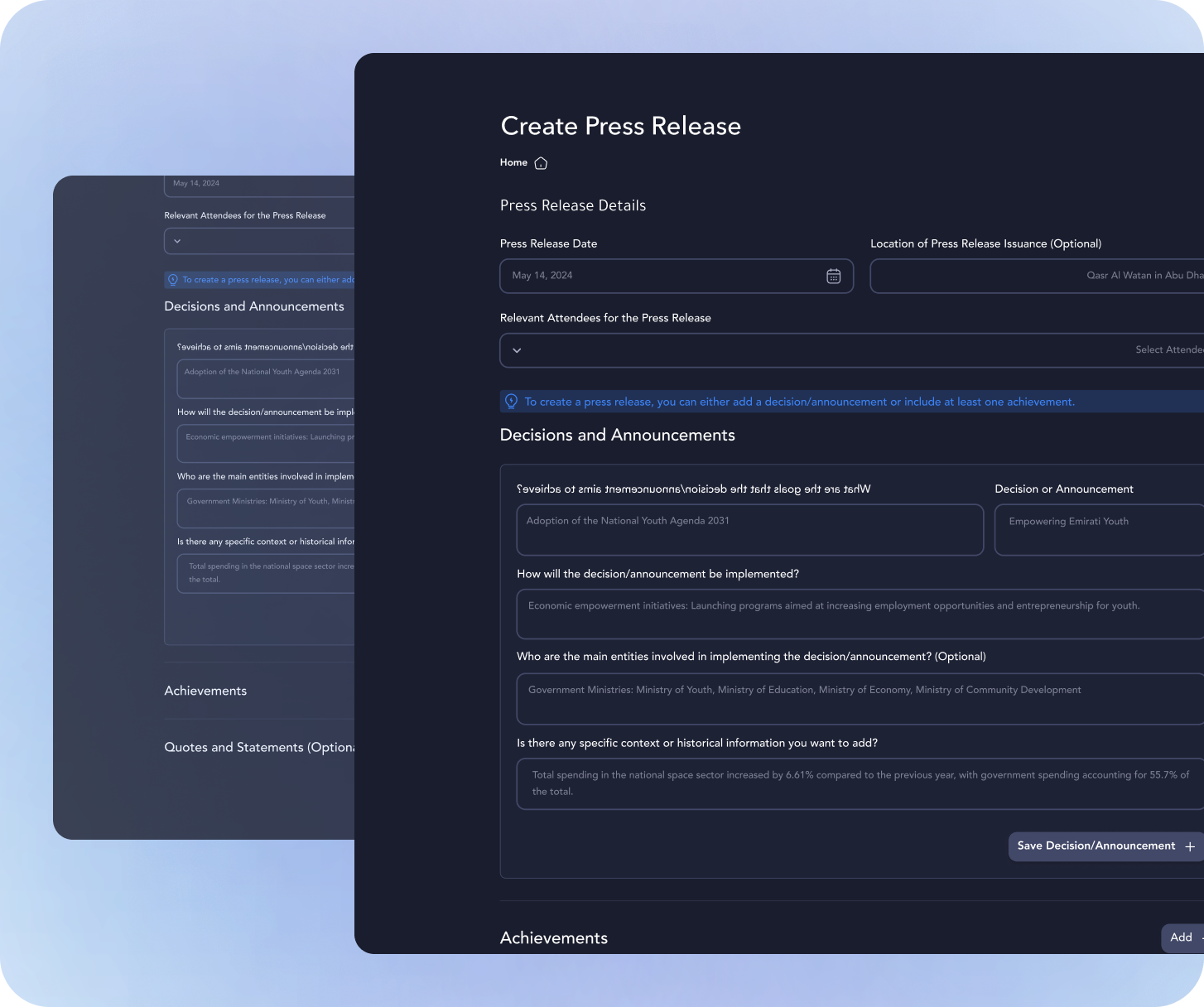Expand the Relevant Attendees chevron in the front panel

point(517,350)
